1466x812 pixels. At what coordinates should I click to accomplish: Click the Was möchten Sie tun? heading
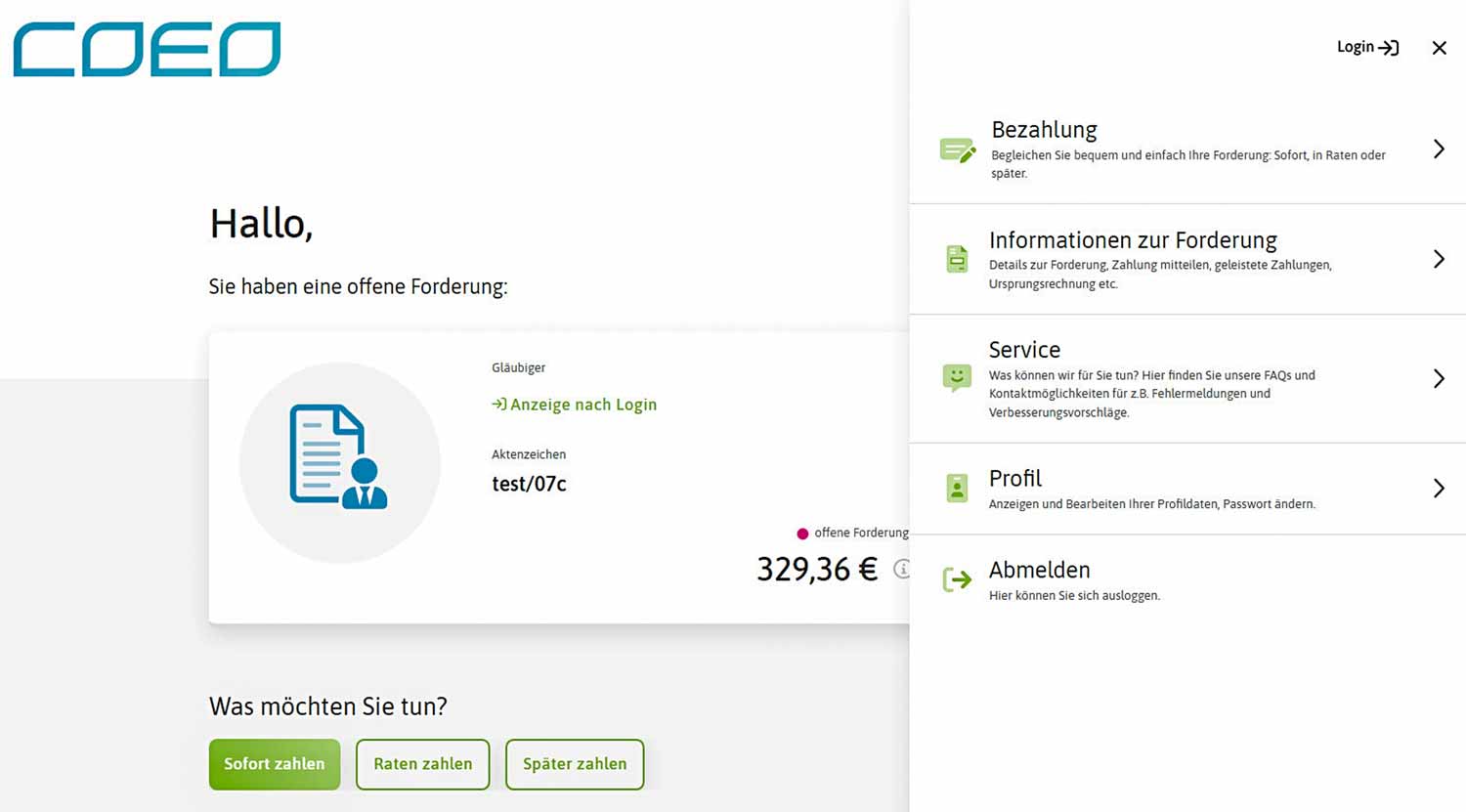click(x=328, y=705)
